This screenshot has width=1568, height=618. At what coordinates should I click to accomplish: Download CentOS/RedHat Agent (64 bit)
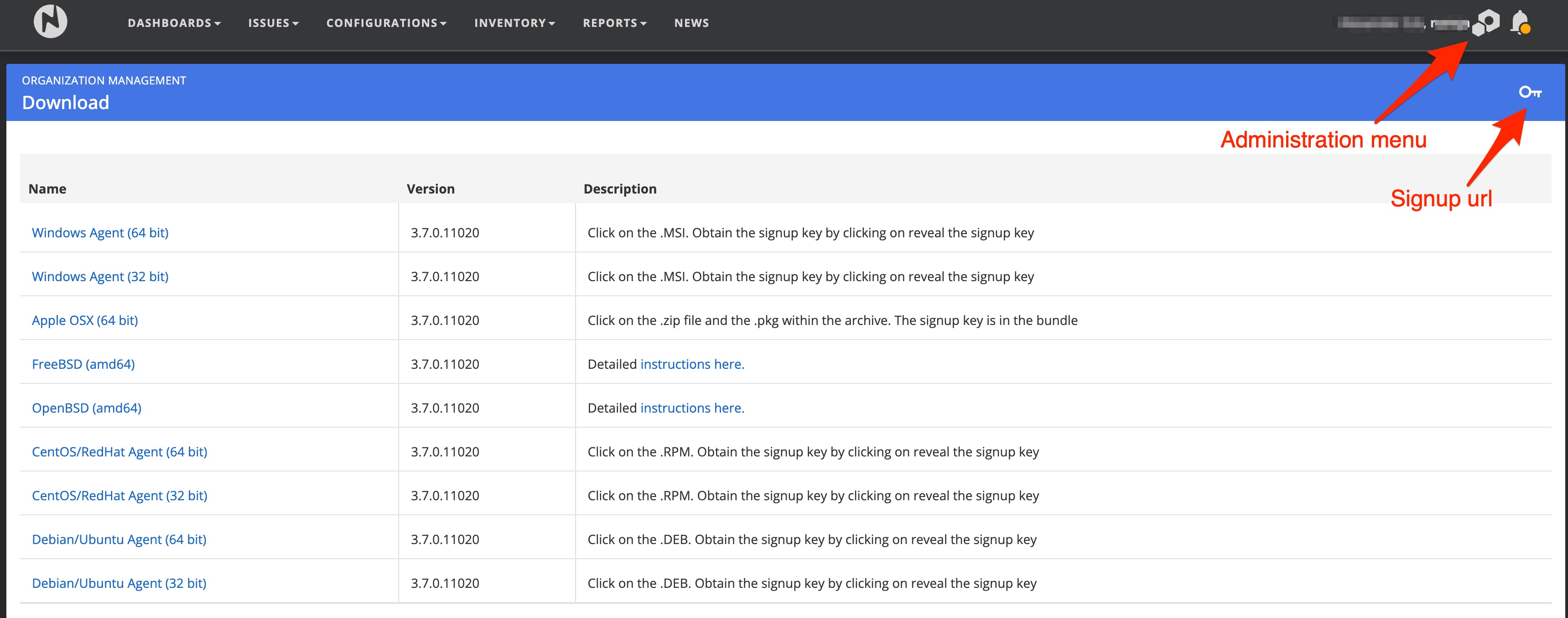119,452
